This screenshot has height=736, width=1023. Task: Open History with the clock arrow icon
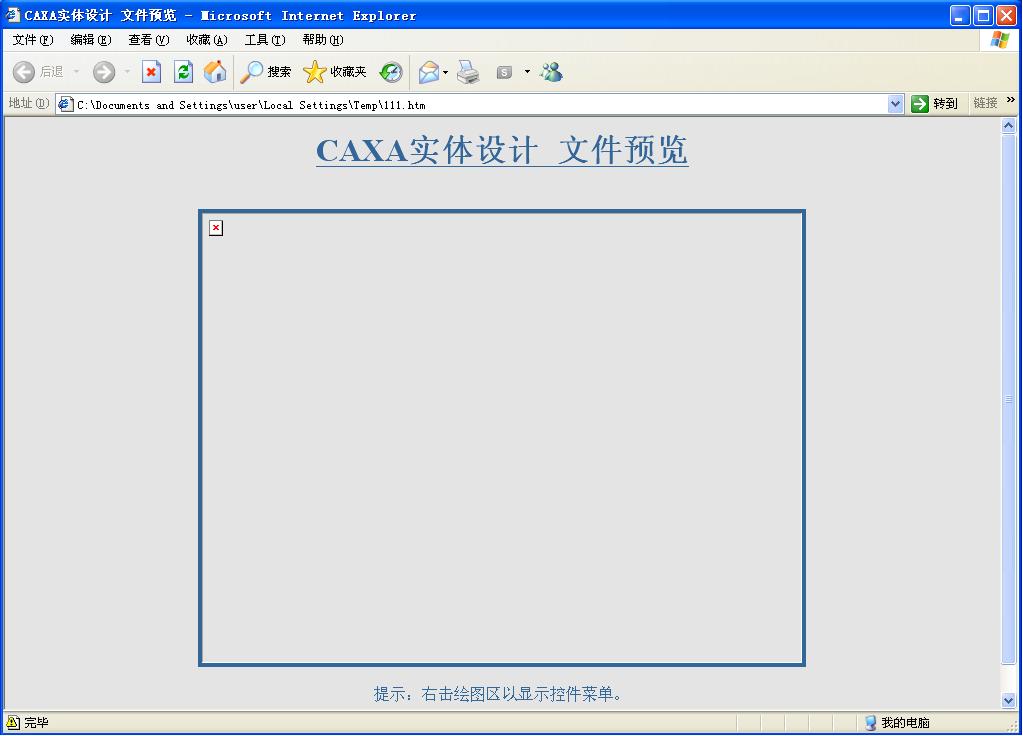(391, 72)
